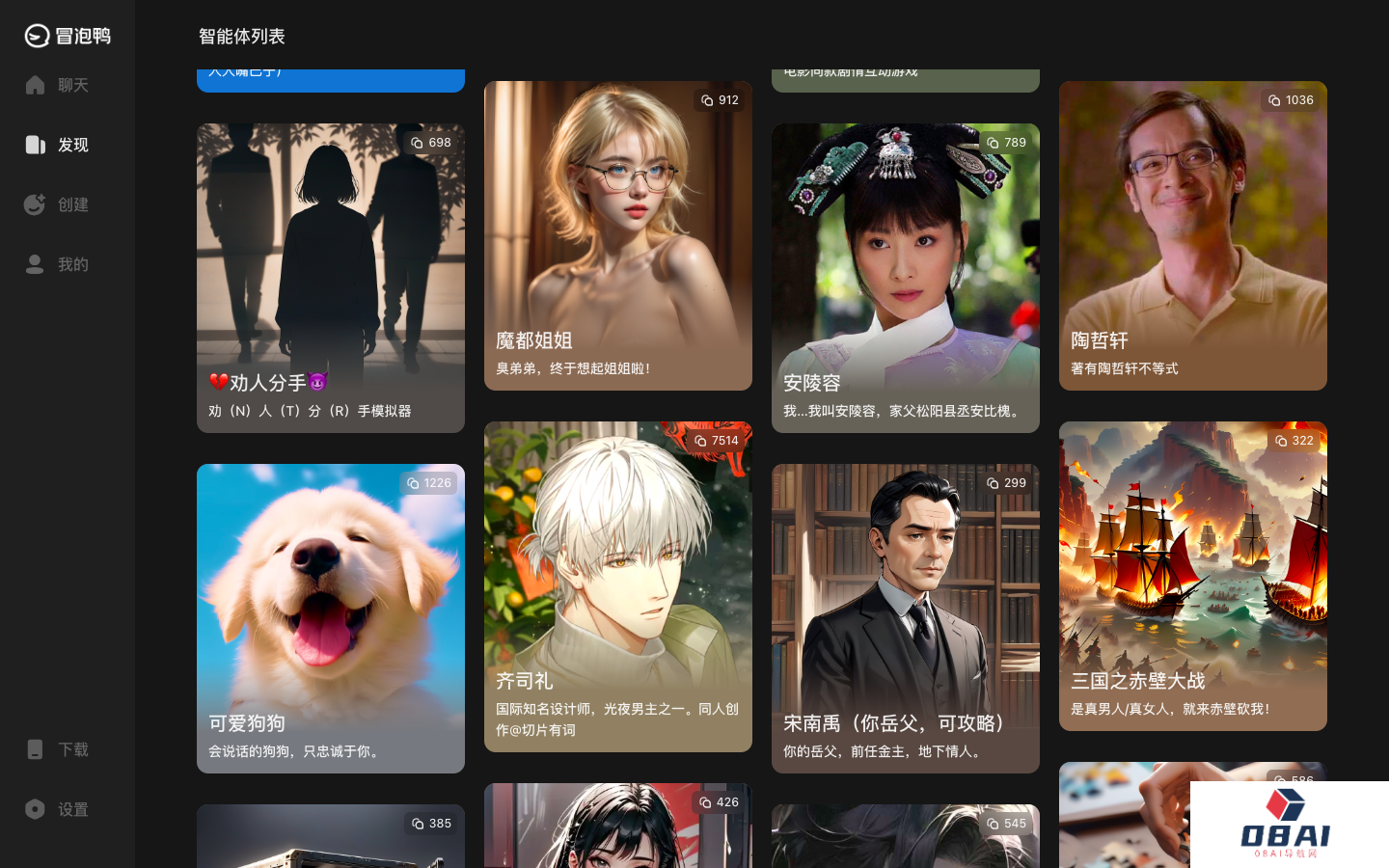The image size is (1389, 868).
Task: Open the partially visible card with 545 badge
Action: tap(906, 836)
